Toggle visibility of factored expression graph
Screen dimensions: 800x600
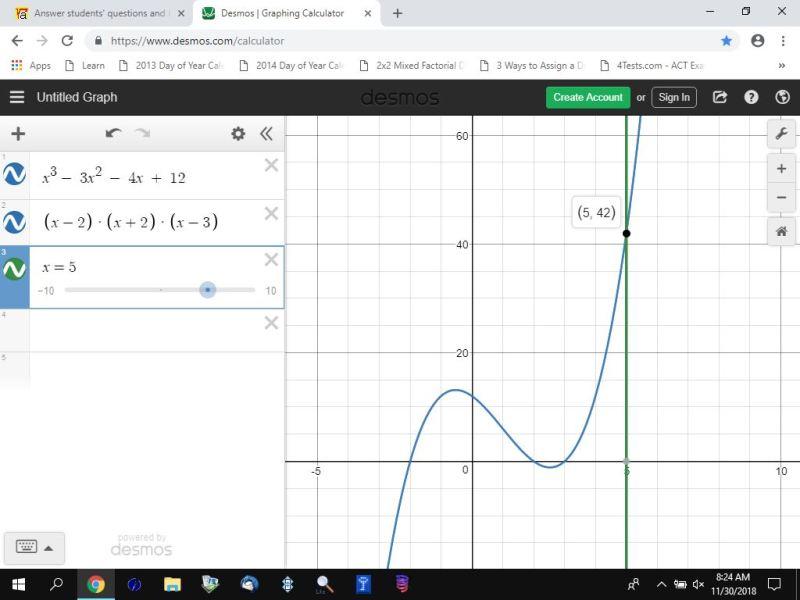[14, 222]
